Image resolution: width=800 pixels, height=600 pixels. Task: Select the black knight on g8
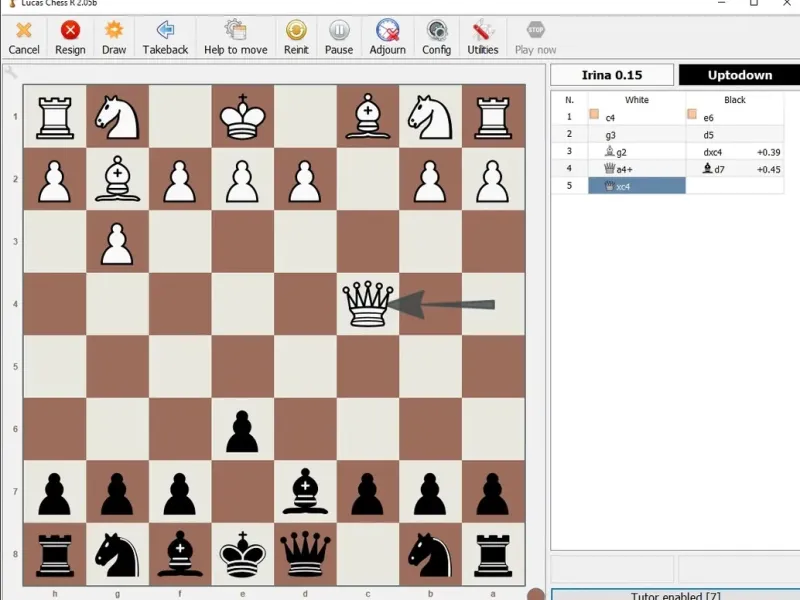pyautogui.click(x=117, y=554)
